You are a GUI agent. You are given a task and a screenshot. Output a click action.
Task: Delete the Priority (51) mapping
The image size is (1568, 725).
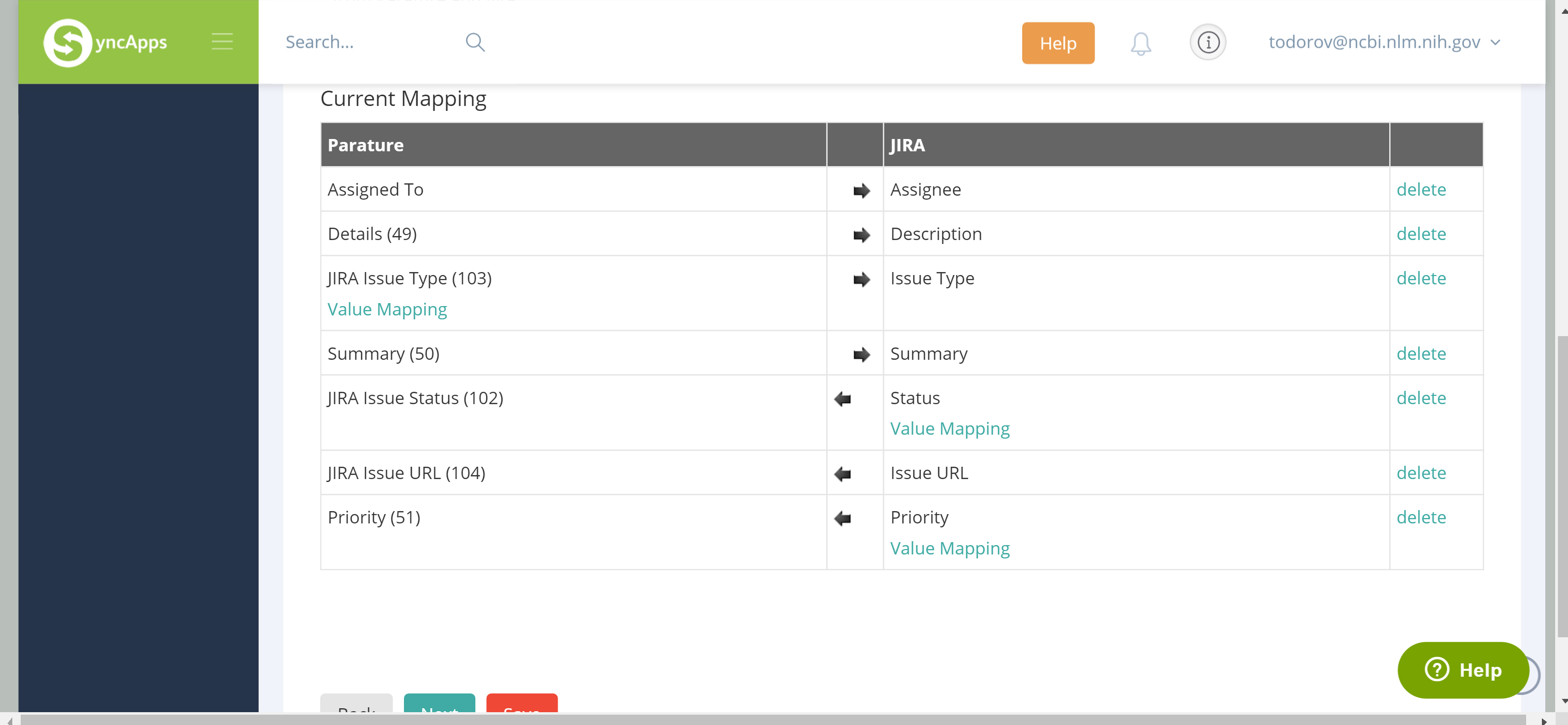(x=1421, y=517)
